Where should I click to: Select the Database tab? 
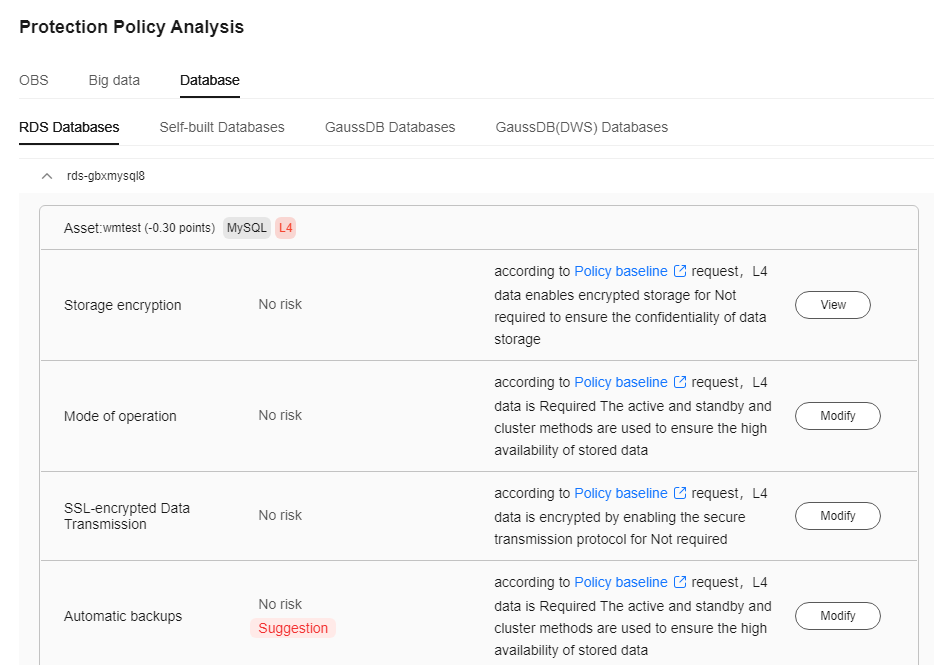[x=210, y=80]
